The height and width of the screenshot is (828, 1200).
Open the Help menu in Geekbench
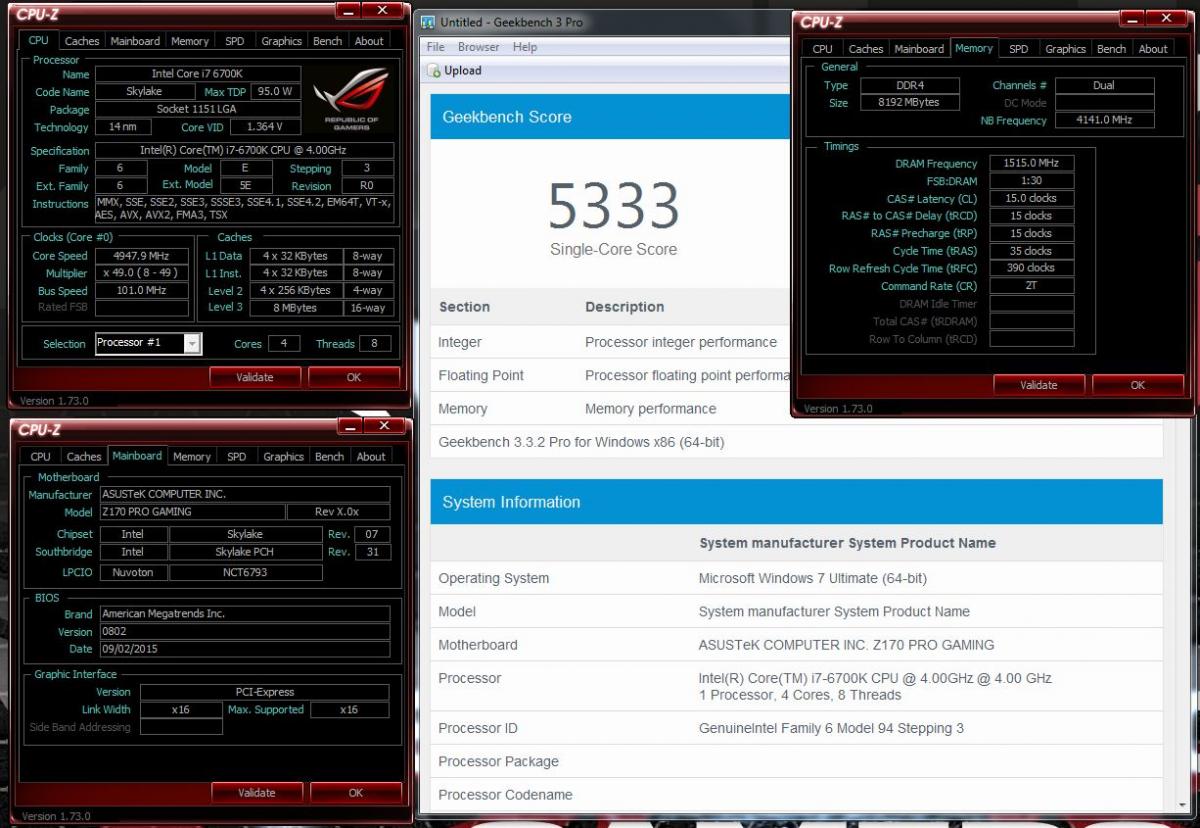[525, 47]
